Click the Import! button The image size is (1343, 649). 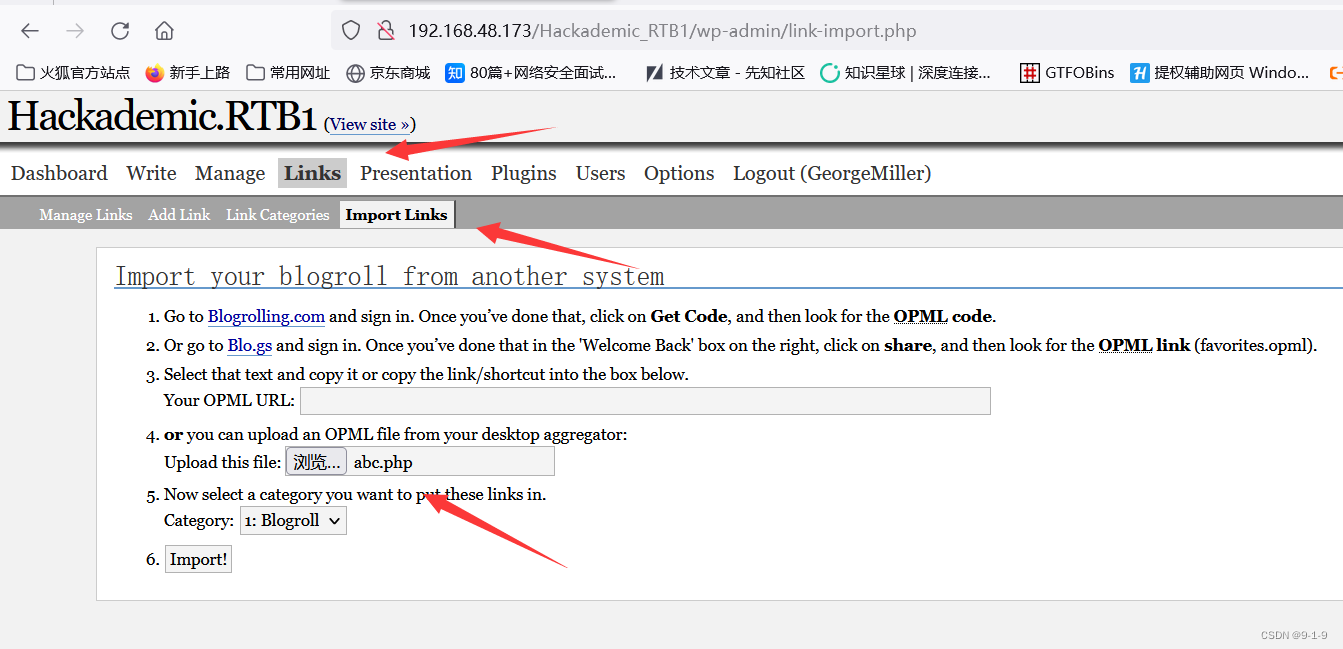(x=197, y=558)
